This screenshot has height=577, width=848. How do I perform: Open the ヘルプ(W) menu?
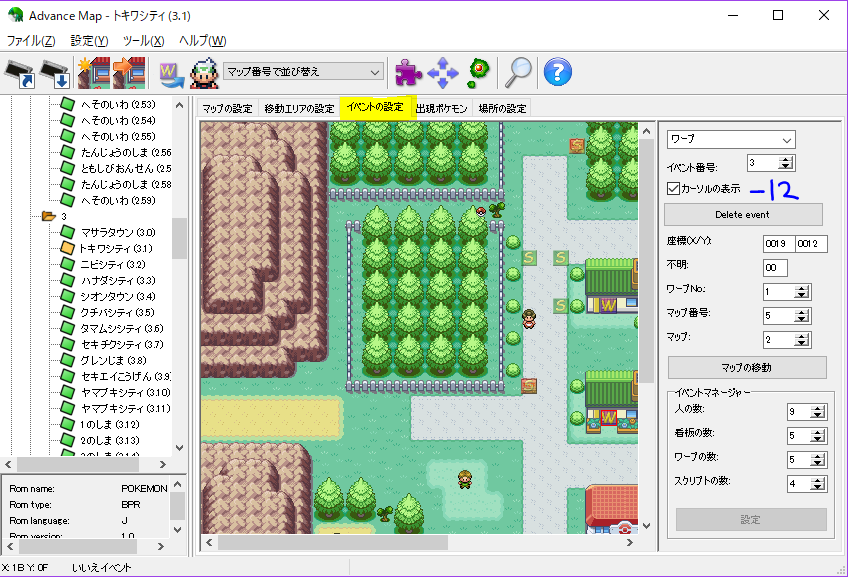[x=203, y=41]
